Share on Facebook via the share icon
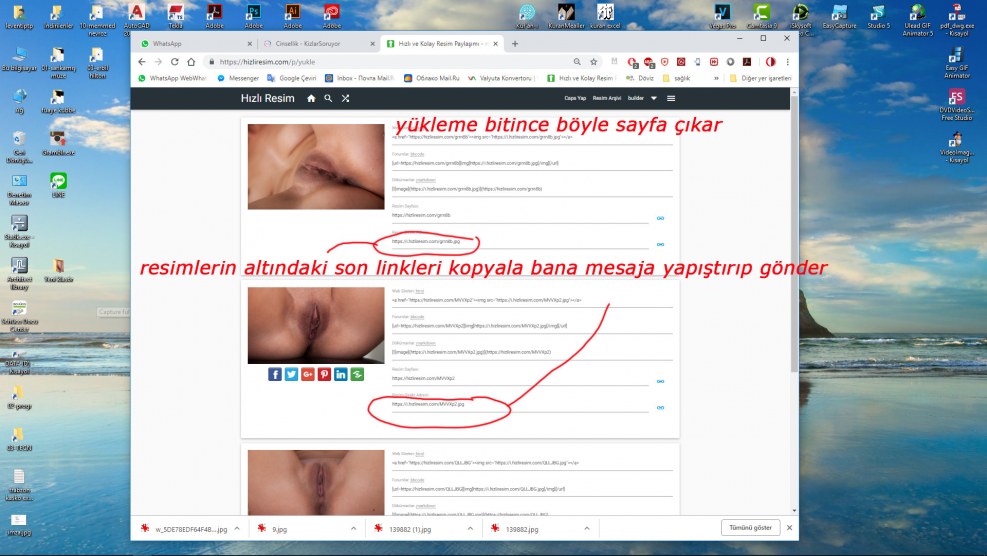Viewport: 987px width, 556px height. point(275,374)
